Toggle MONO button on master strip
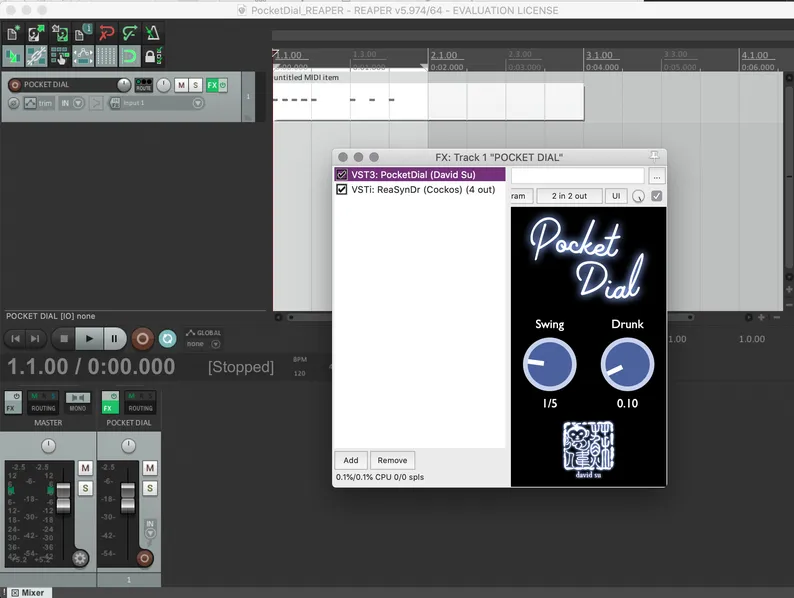This screenshot has width=794, height=598. pyautogui.click(x=77, y=403)
